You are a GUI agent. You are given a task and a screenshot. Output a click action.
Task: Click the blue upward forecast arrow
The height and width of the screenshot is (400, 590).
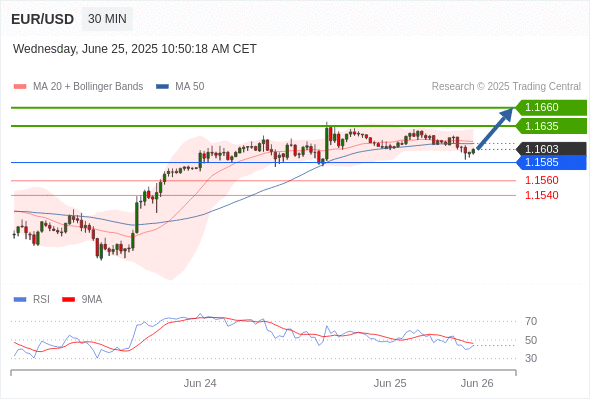(495, 129)
